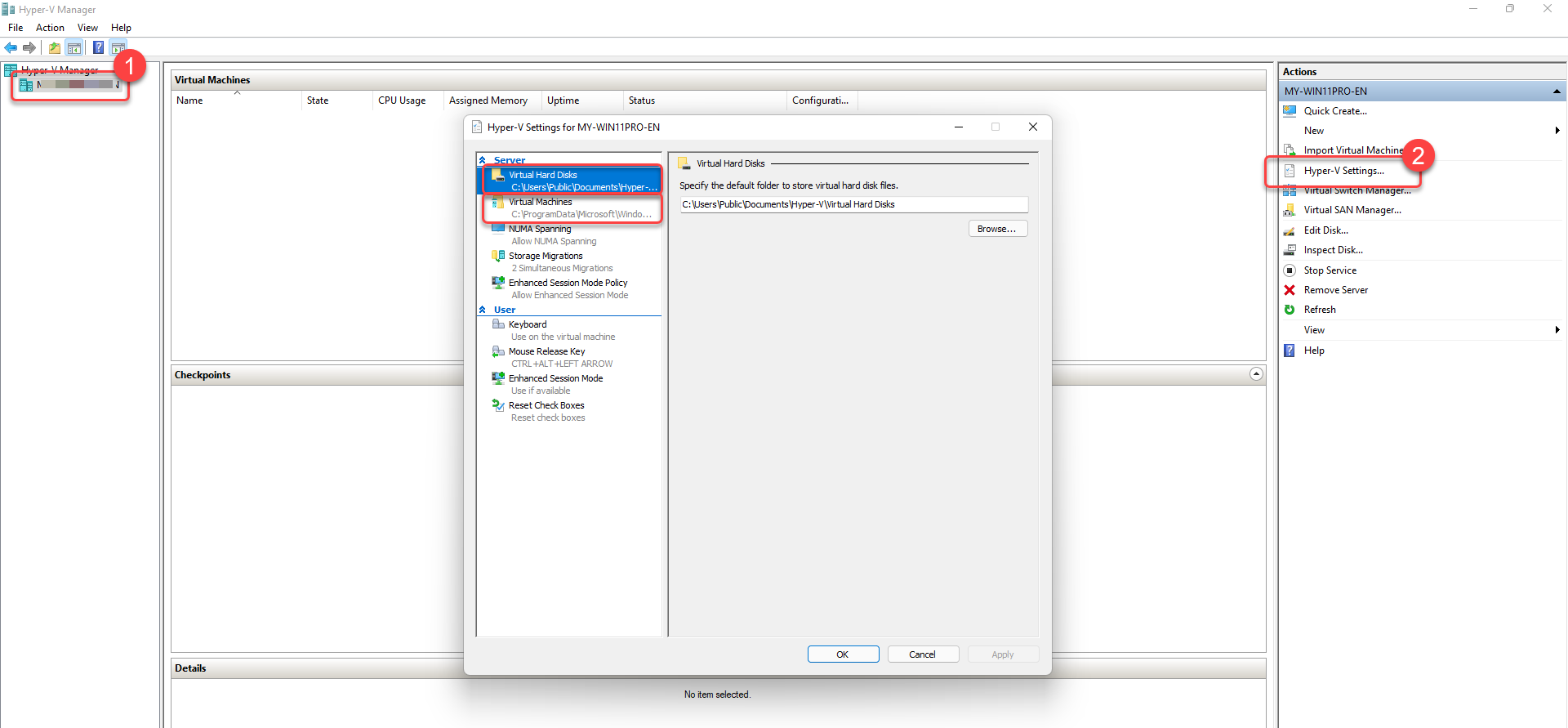Collapse the MY-WIN11PRO-EN actions section
Image resolution: width=1568 pixels, height=728 pixels.
pos(1557,92)
